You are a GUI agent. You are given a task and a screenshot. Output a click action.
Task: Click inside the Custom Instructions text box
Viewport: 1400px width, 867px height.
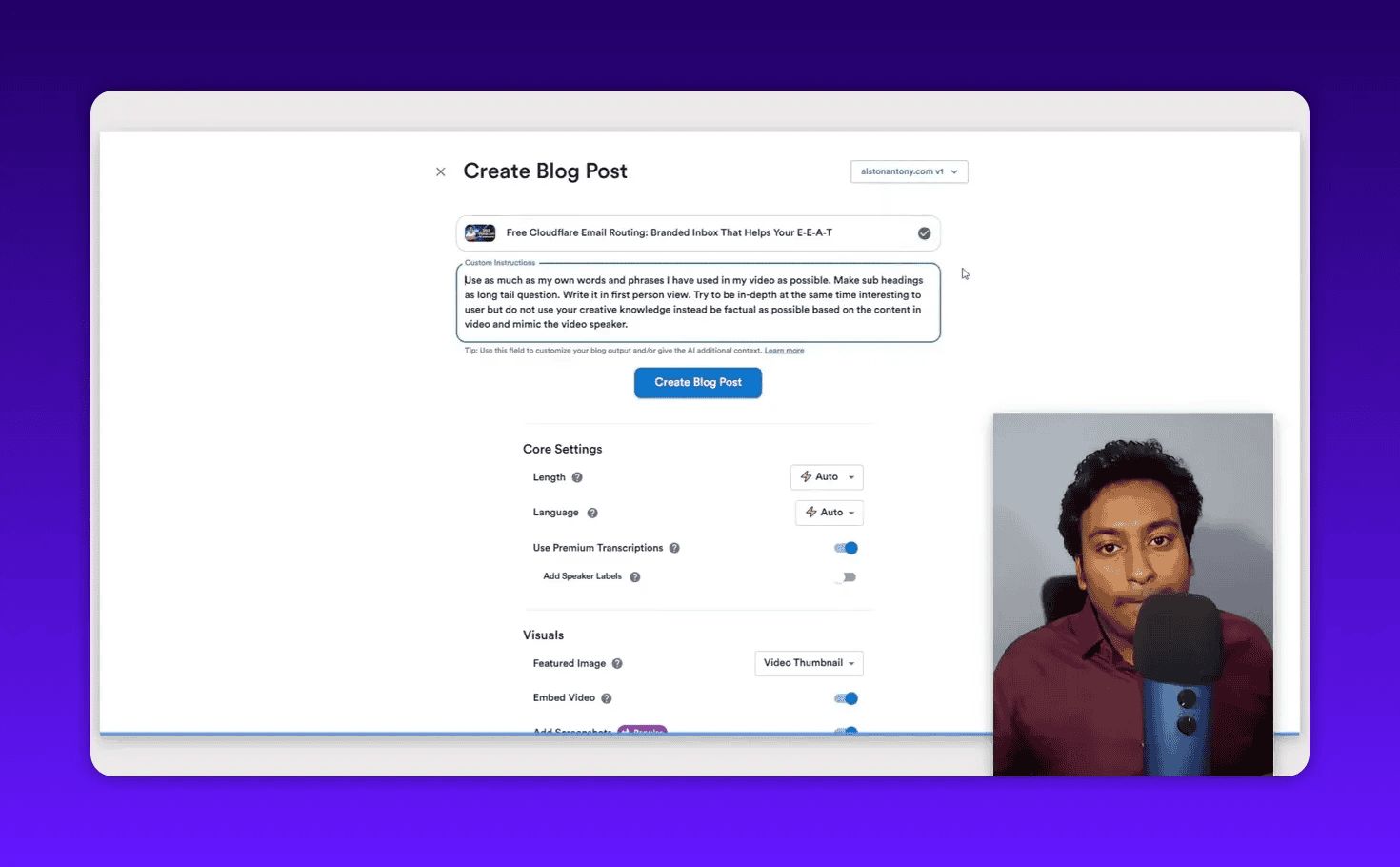pyautogui.click(x=698, y=302)
